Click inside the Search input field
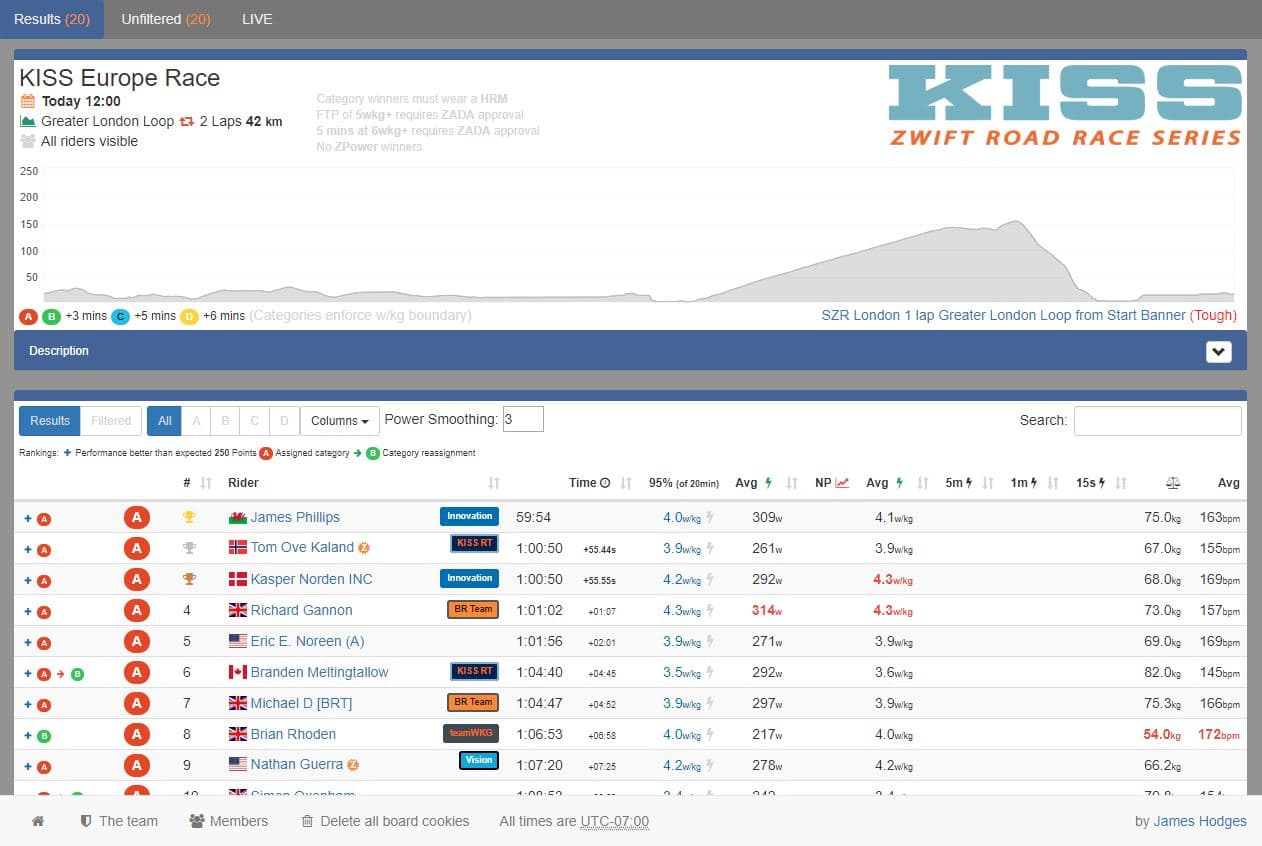The height and width of the screenshot is (846, 1262). (1157, 421)
